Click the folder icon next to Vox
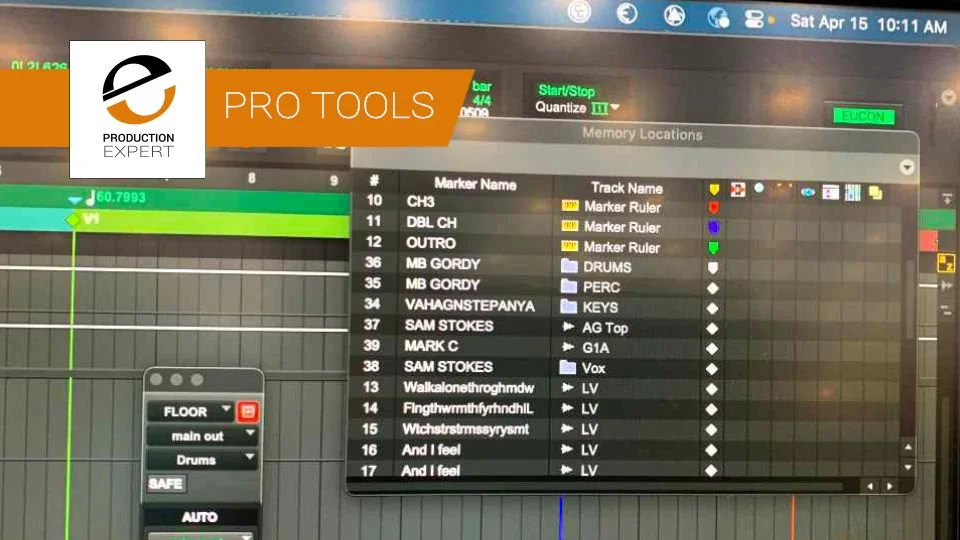 pyautogui.click(x=568, y=367)
